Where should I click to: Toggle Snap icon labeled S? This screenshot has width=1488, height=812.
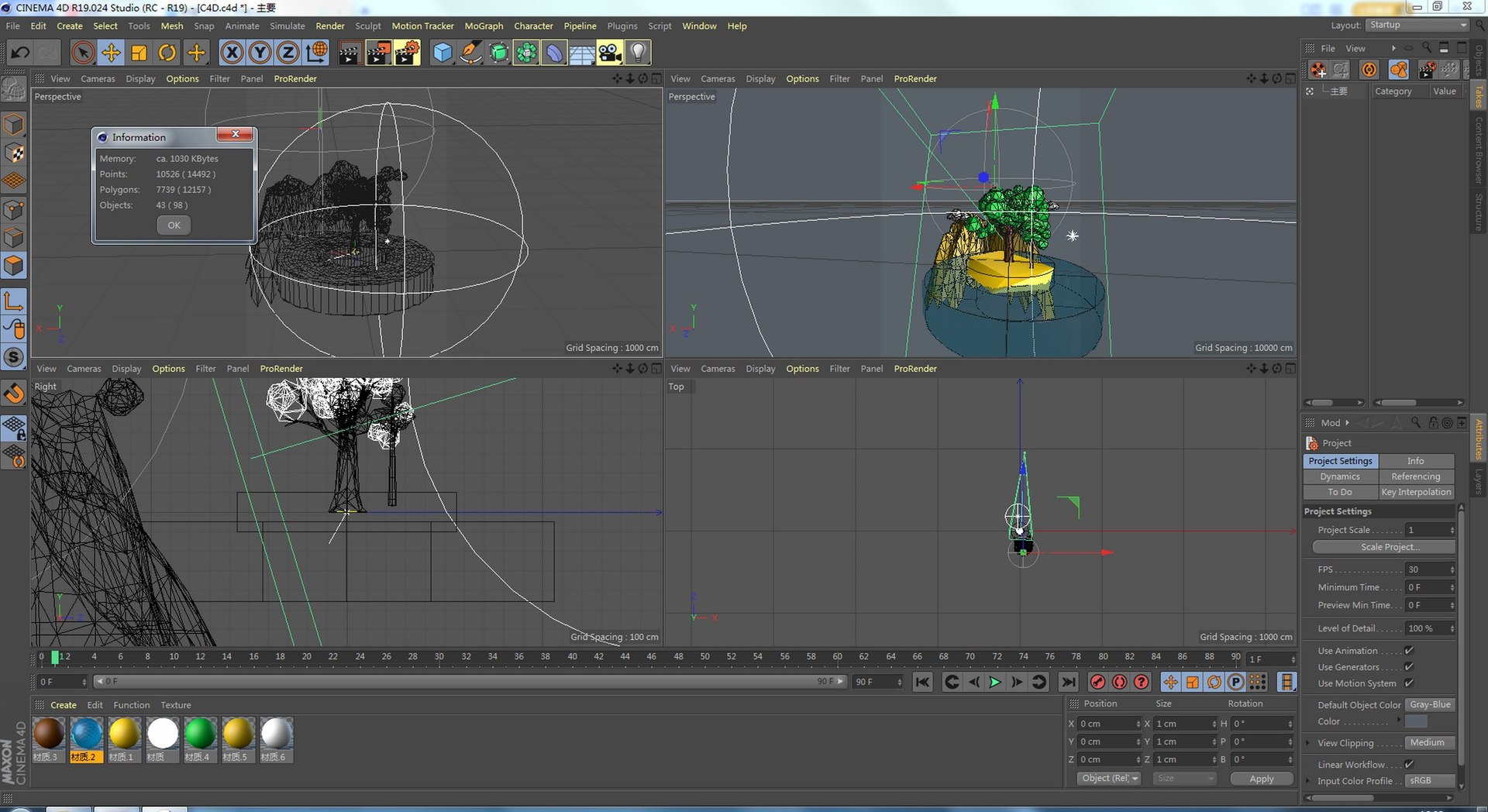[x=14, y=358]
